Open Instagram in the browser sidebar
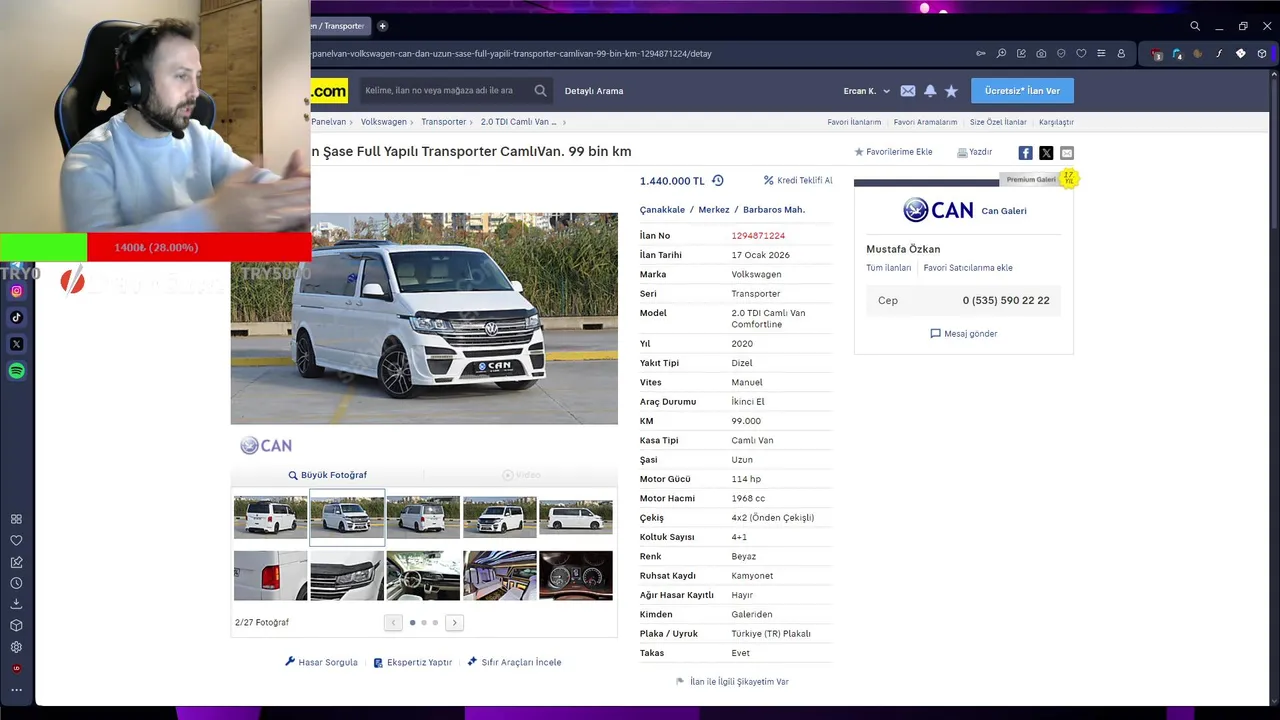 pyautogui.click(x=16, y=291)
